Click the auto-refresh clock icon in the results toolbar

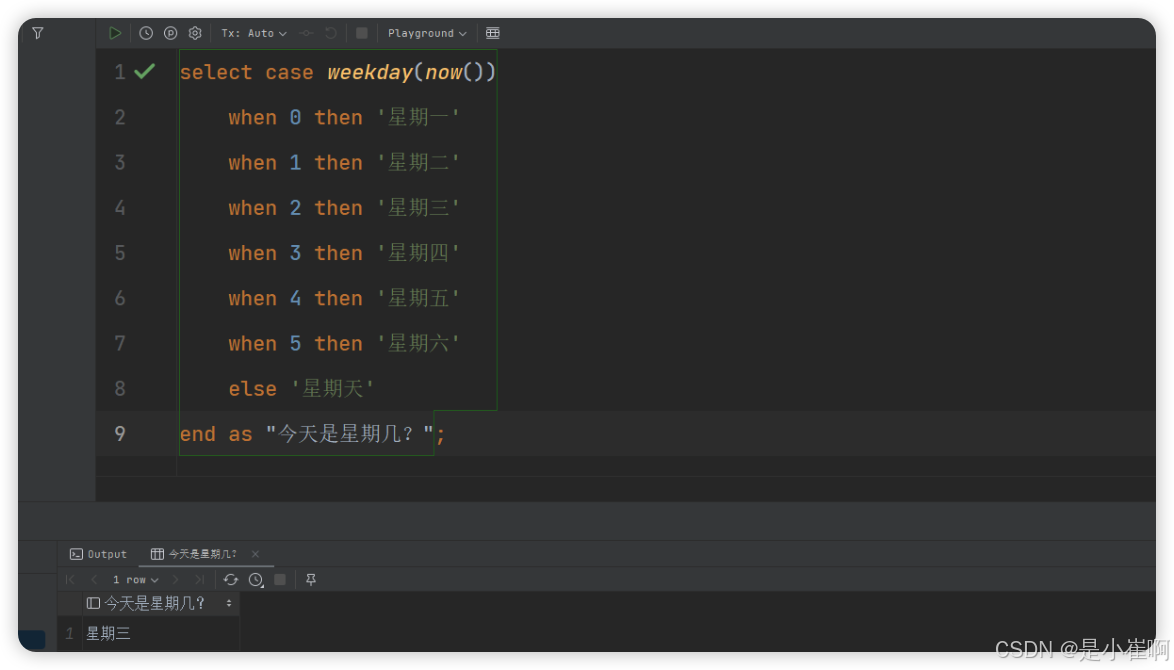tap(256, 579)
